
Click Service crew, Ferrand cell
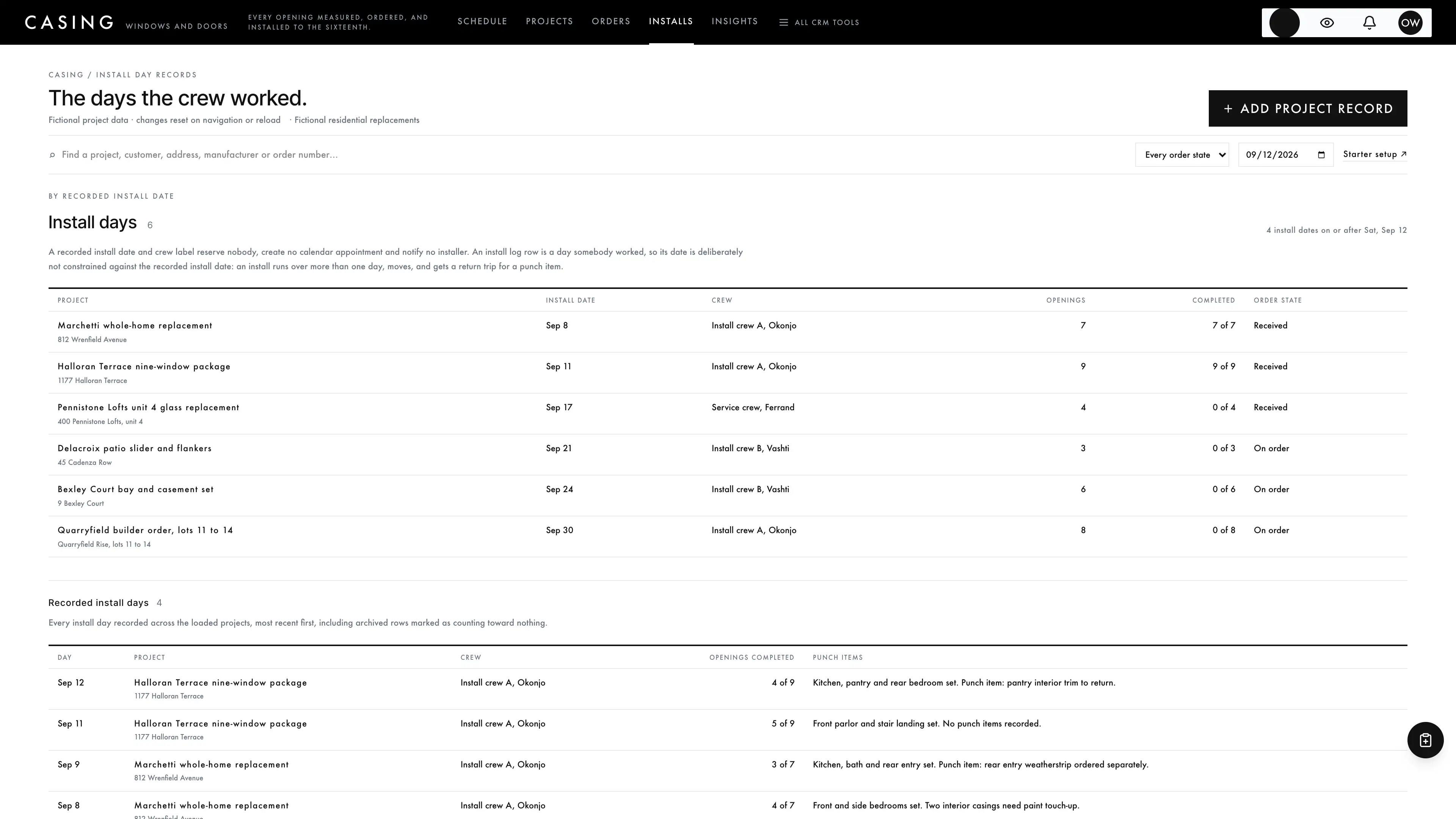753,408
